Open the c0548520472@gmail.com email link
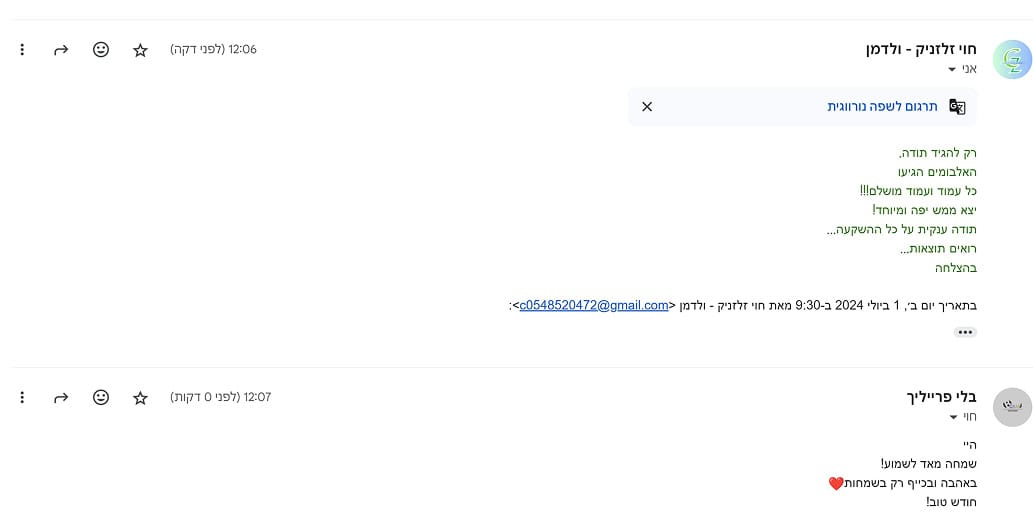Image resolution: width=1033 pixels, height=517 pixels. click(x=594, y=306)
